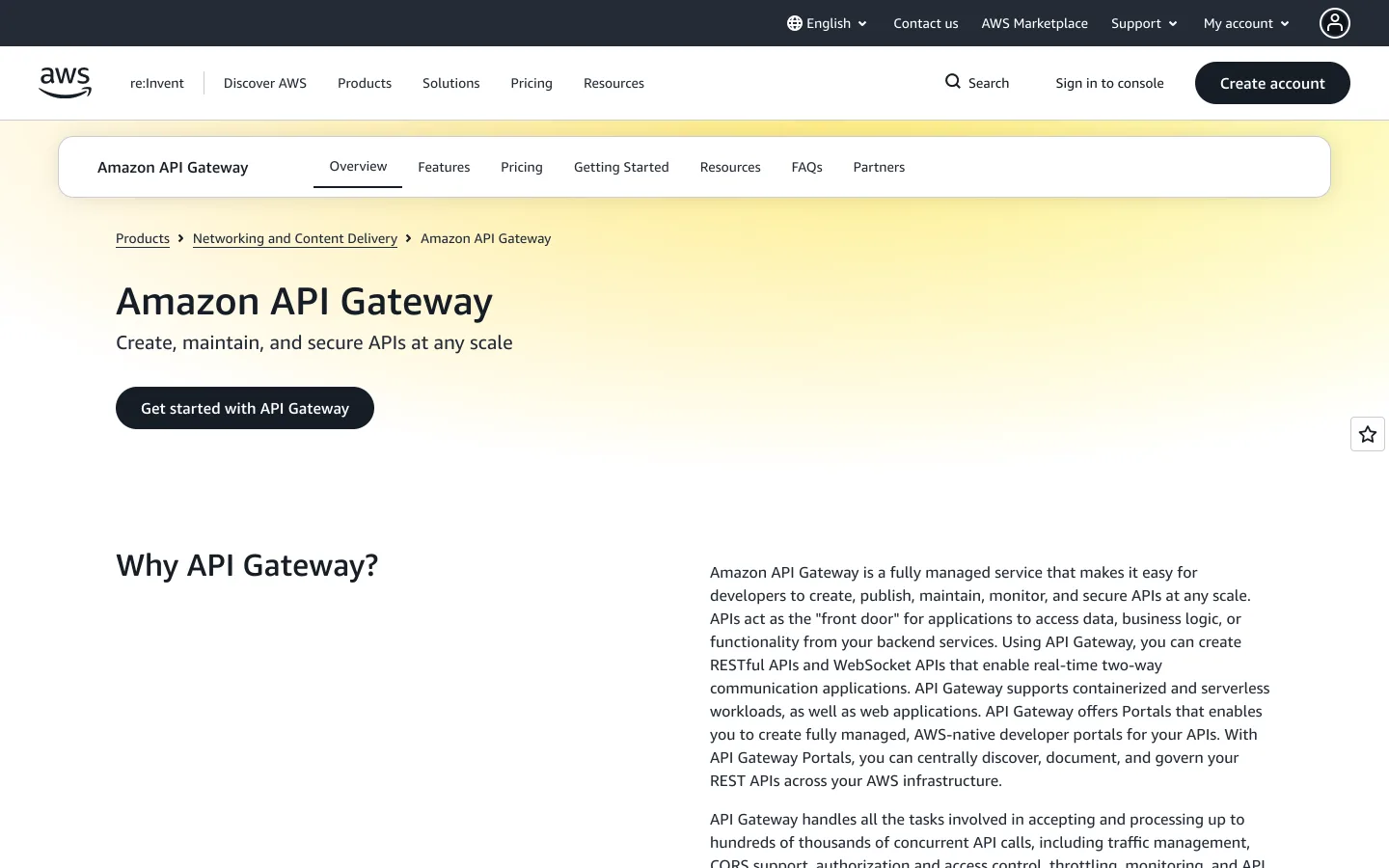Switch to the Partners tab
Screen dimensions: 1389x868
pos(879,167)
